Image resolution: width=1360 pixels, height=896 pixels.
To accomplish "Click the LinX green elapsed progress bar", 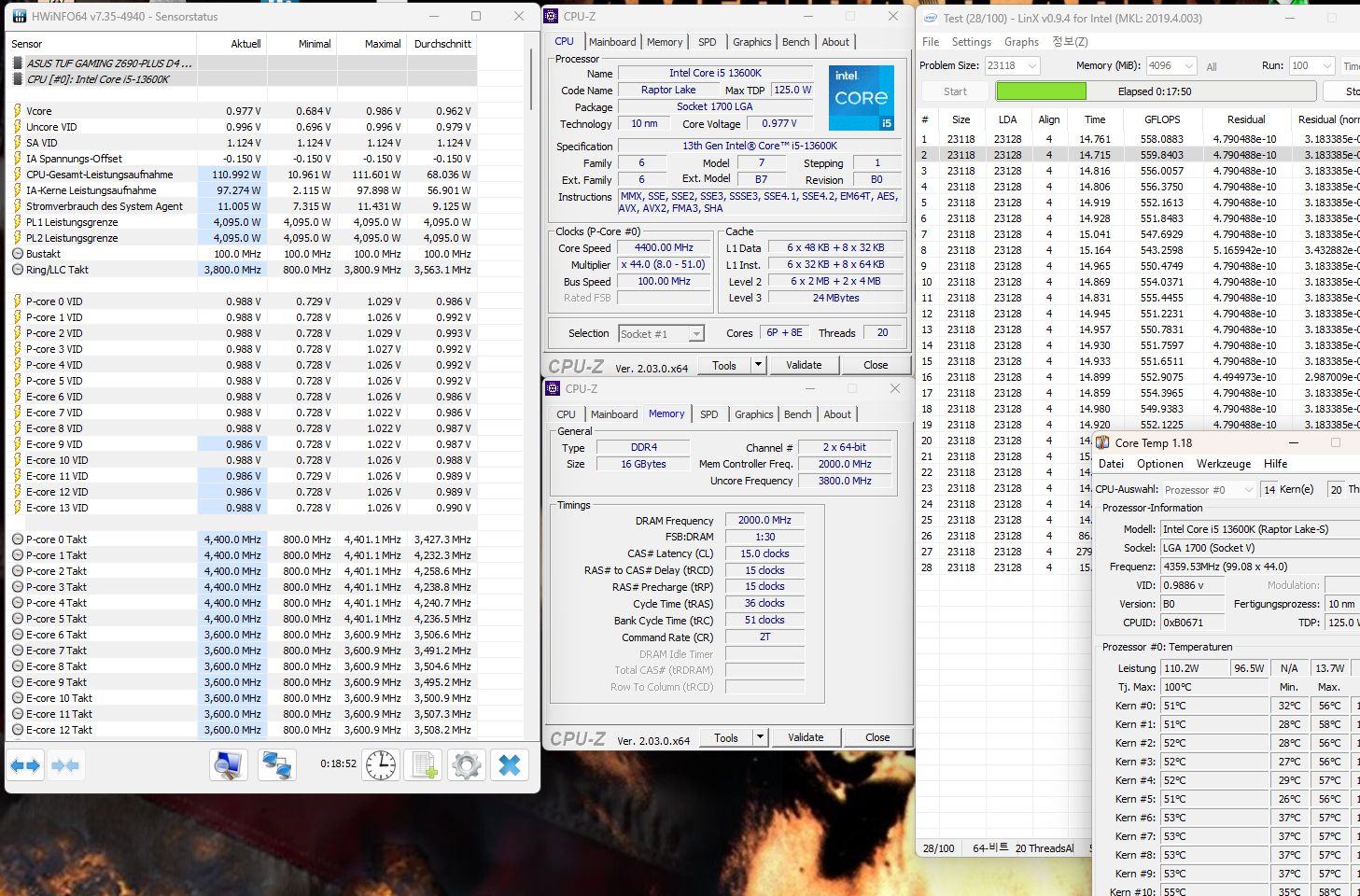I will click(x=1155, y=91).
